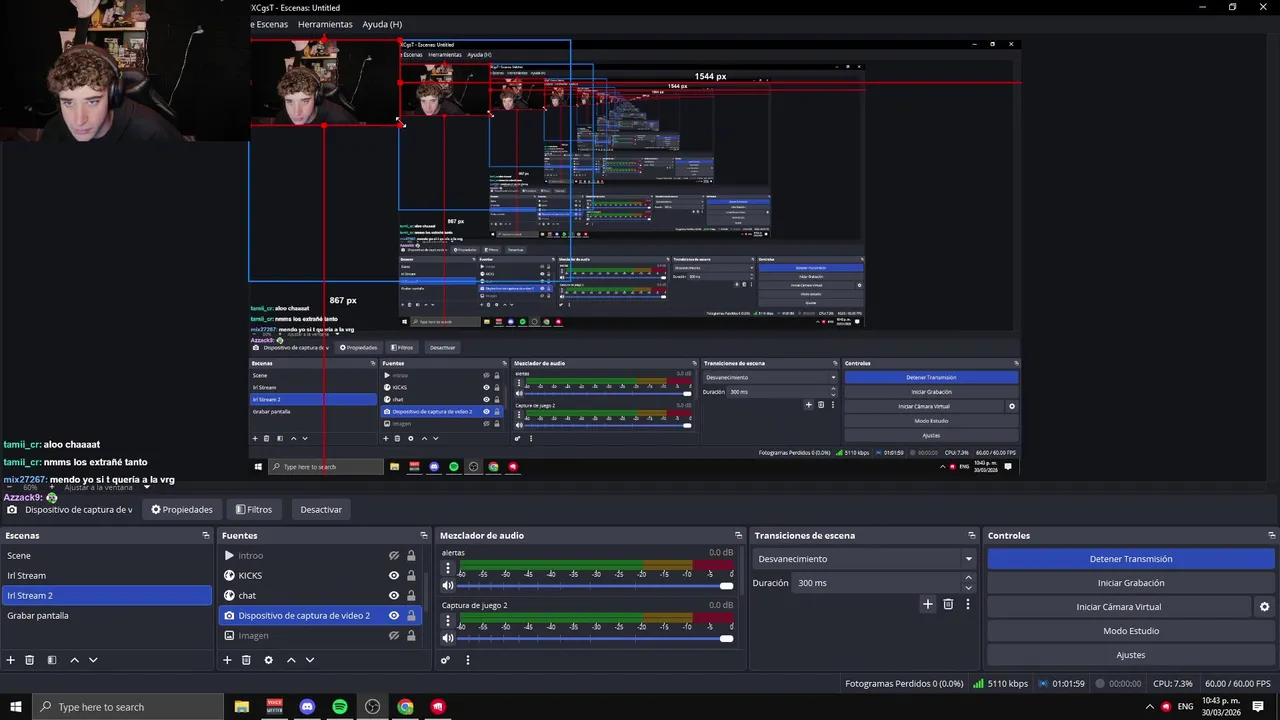
Task: Pop out the Transiciones de escena dock
Action: [x=971, y=536]
